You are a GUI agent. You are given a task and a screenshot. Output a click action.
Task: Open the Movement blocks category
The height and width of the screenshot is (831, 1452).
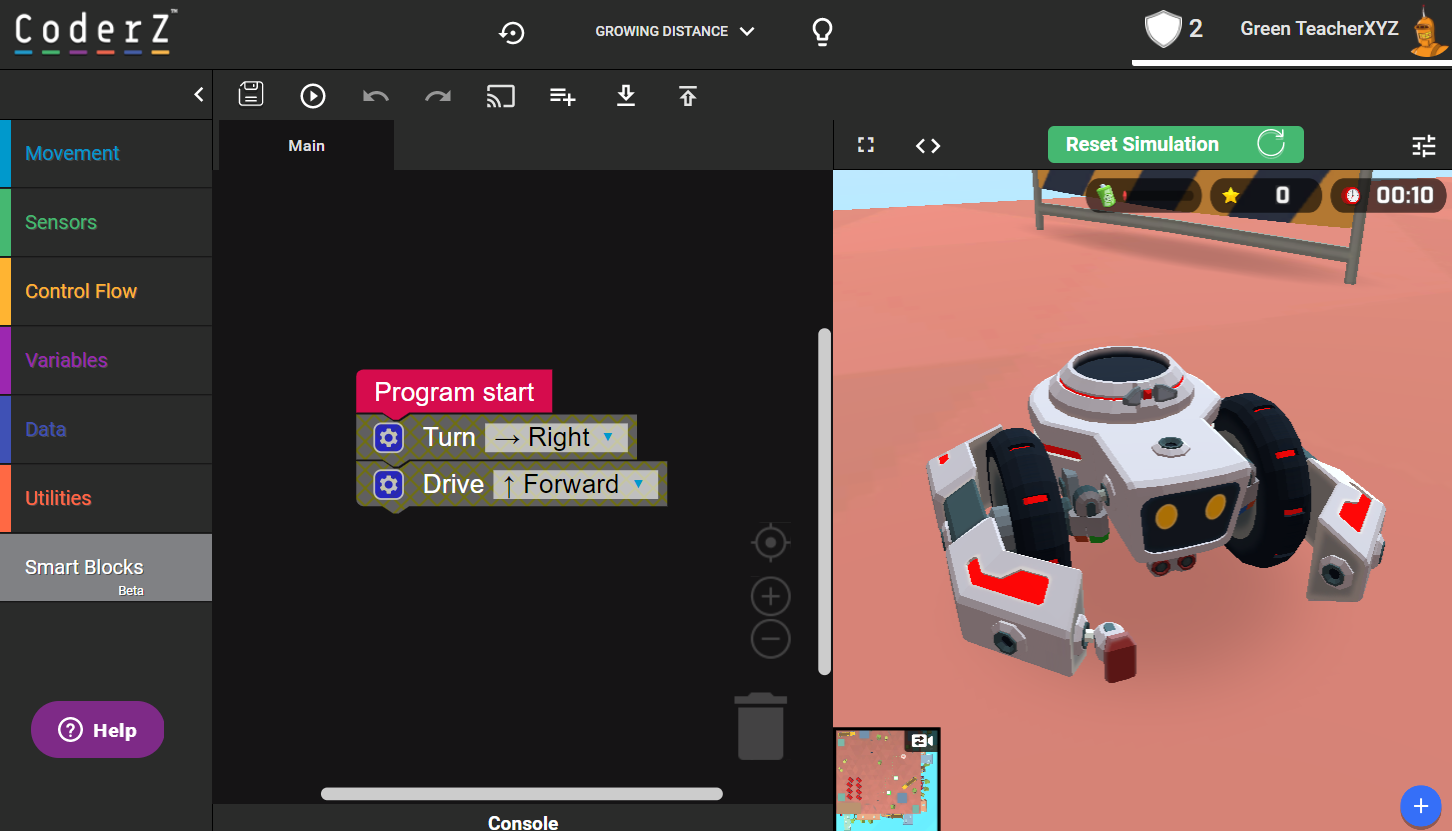72,153
